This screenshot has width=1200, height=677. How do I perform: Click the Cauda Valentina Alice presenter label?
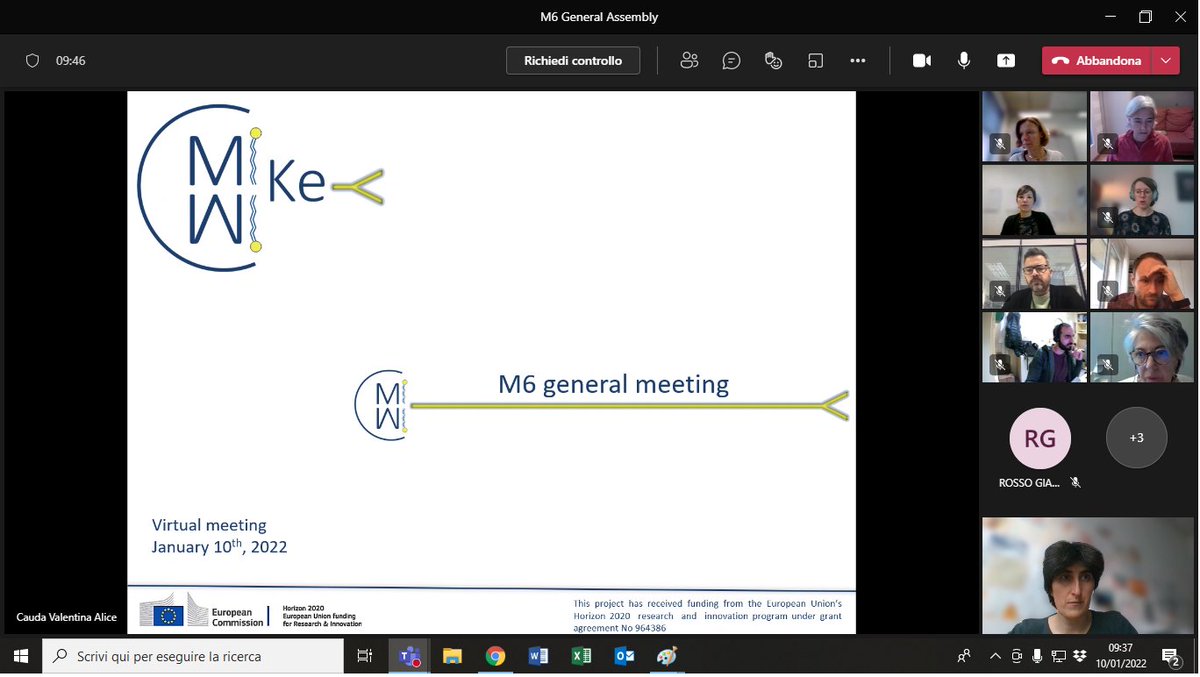pos(66,617)
